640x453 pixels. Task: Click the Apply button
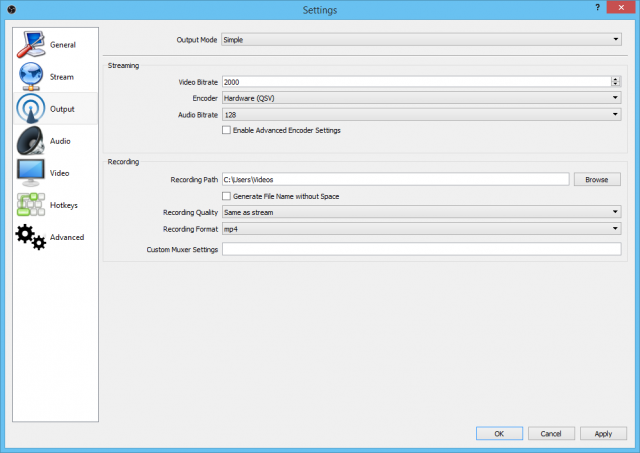tap(603, 434)
